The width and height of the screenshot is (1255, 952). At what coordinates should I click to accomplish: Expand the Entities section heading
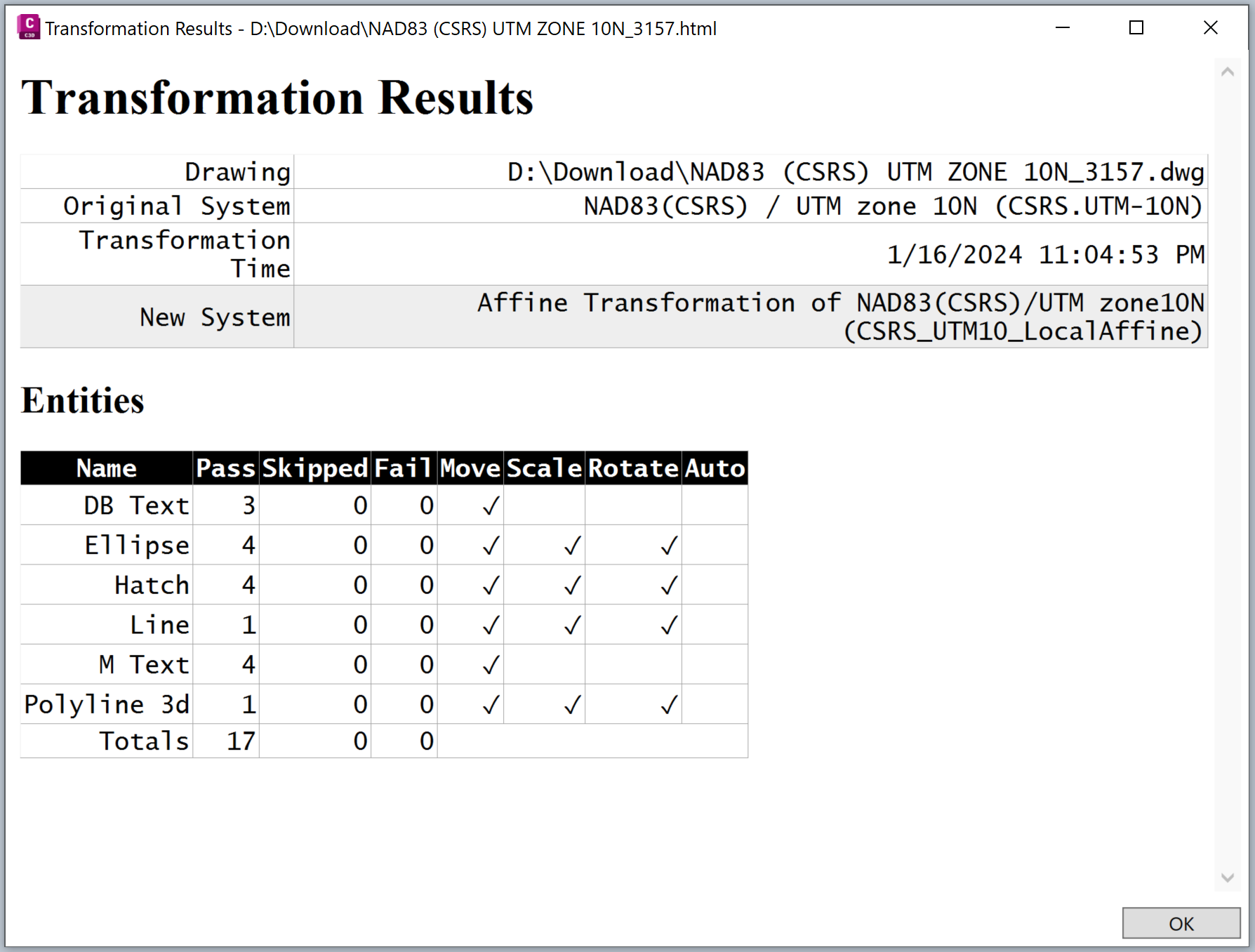click(82, 400)
